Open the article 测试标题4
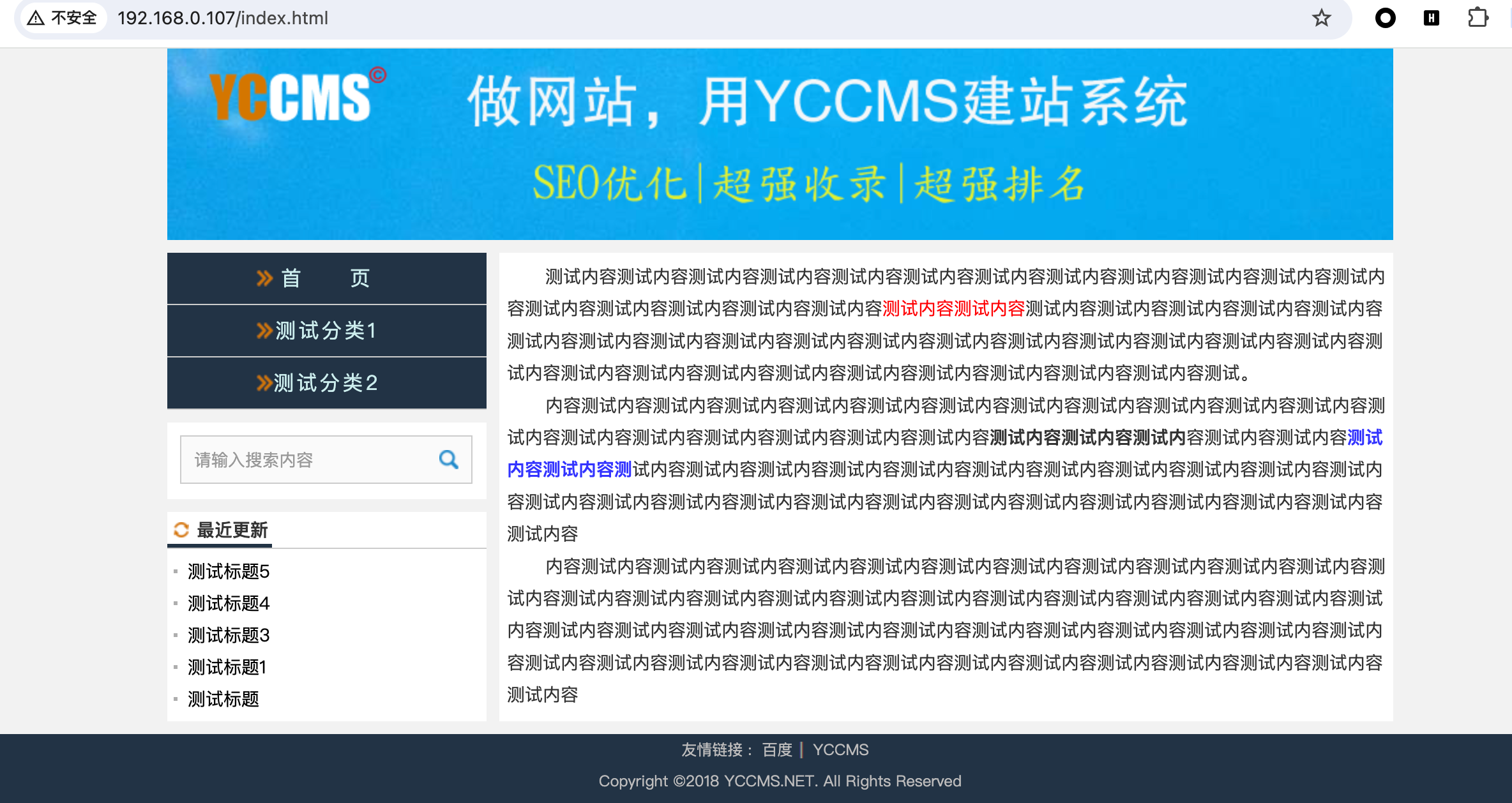This screenshot has height=803, width=1512. 228,603
